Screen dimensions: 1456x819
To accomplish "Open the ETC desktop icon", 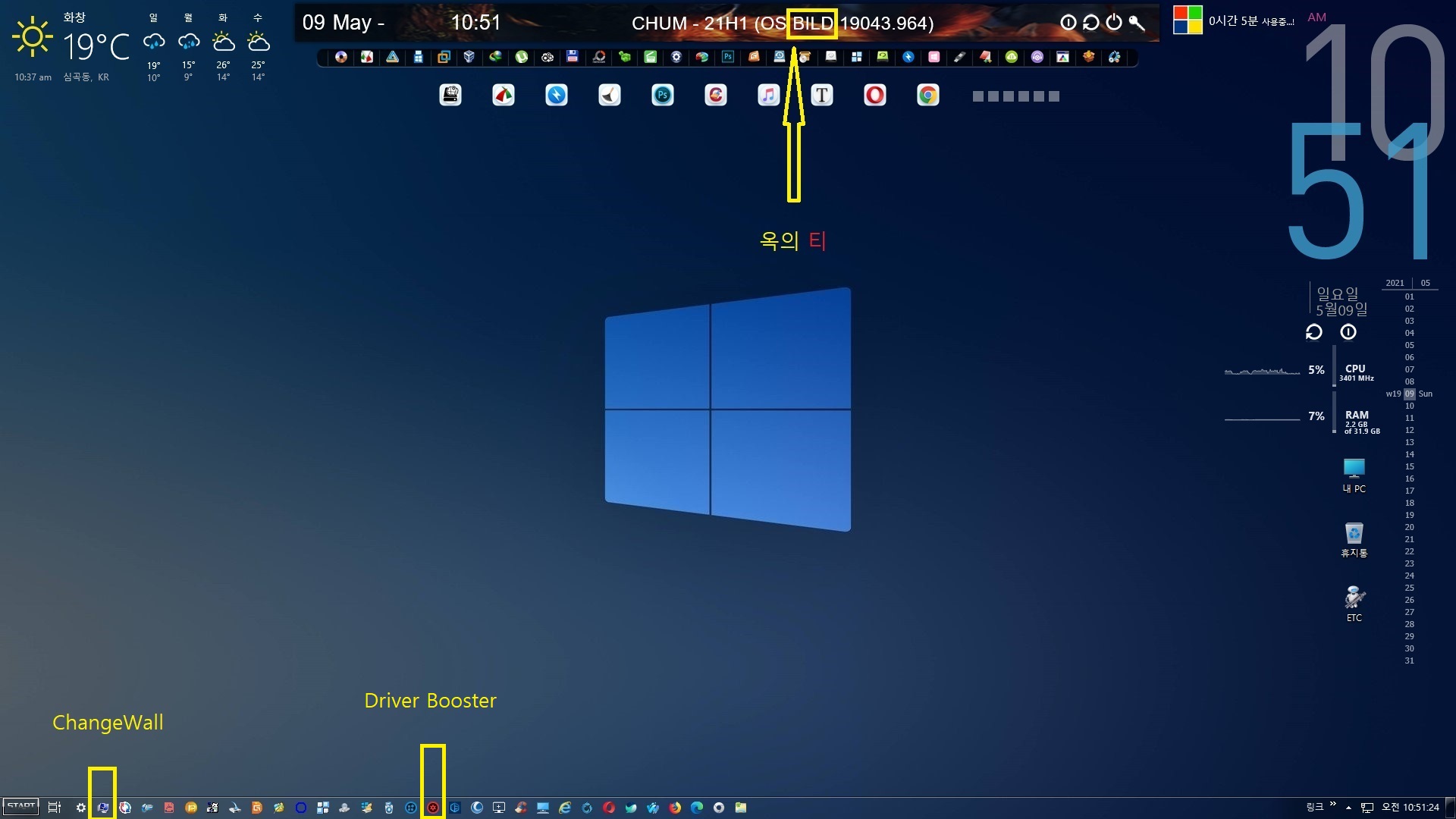I will (x=1354, y=604).
